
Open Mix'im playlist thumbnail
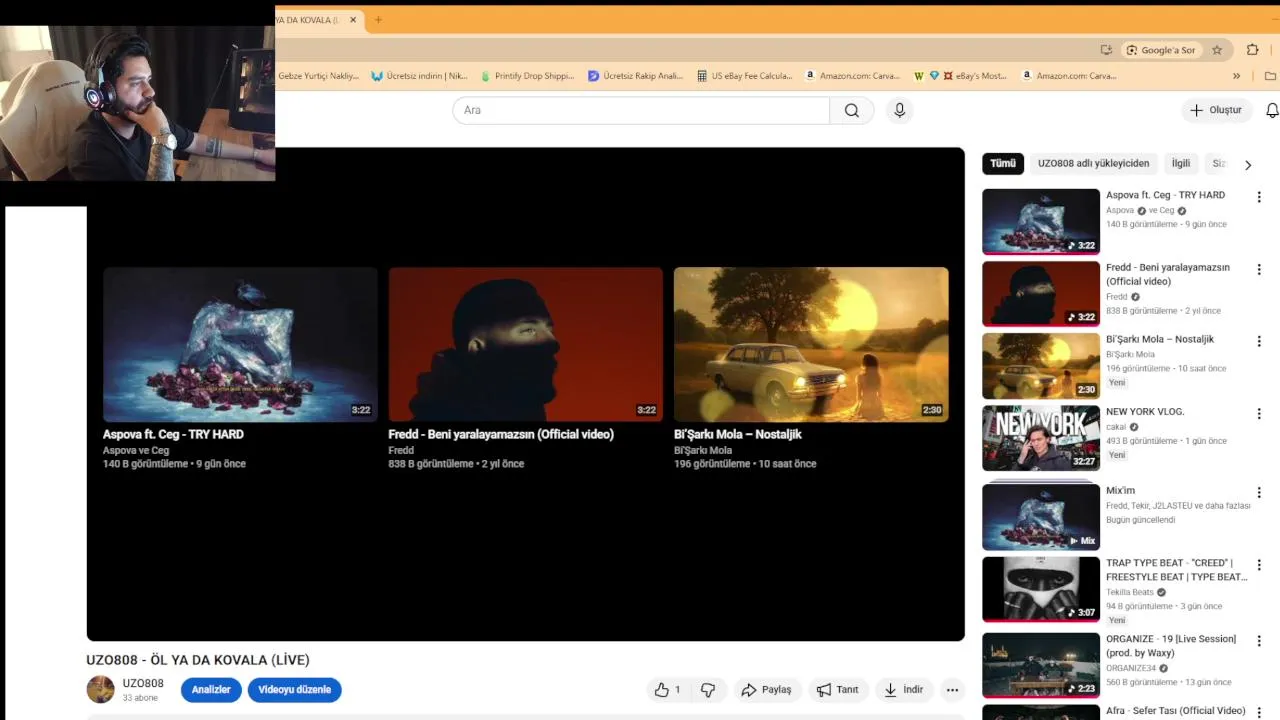tap(1041, 517)
